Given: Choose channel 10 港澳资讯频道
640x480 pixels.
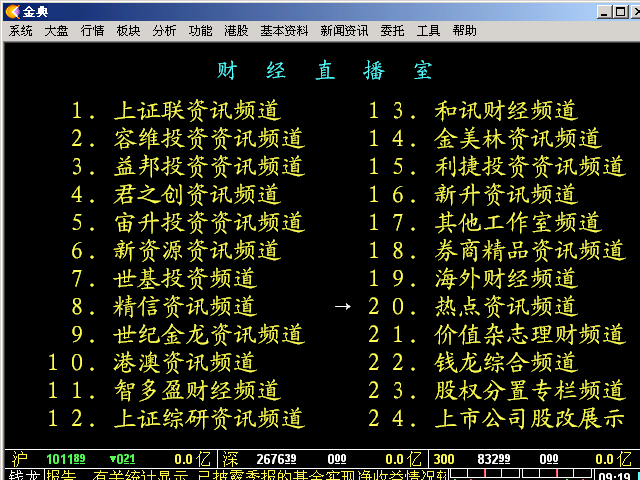Looking at the screenshot, I should click(153, 362).
